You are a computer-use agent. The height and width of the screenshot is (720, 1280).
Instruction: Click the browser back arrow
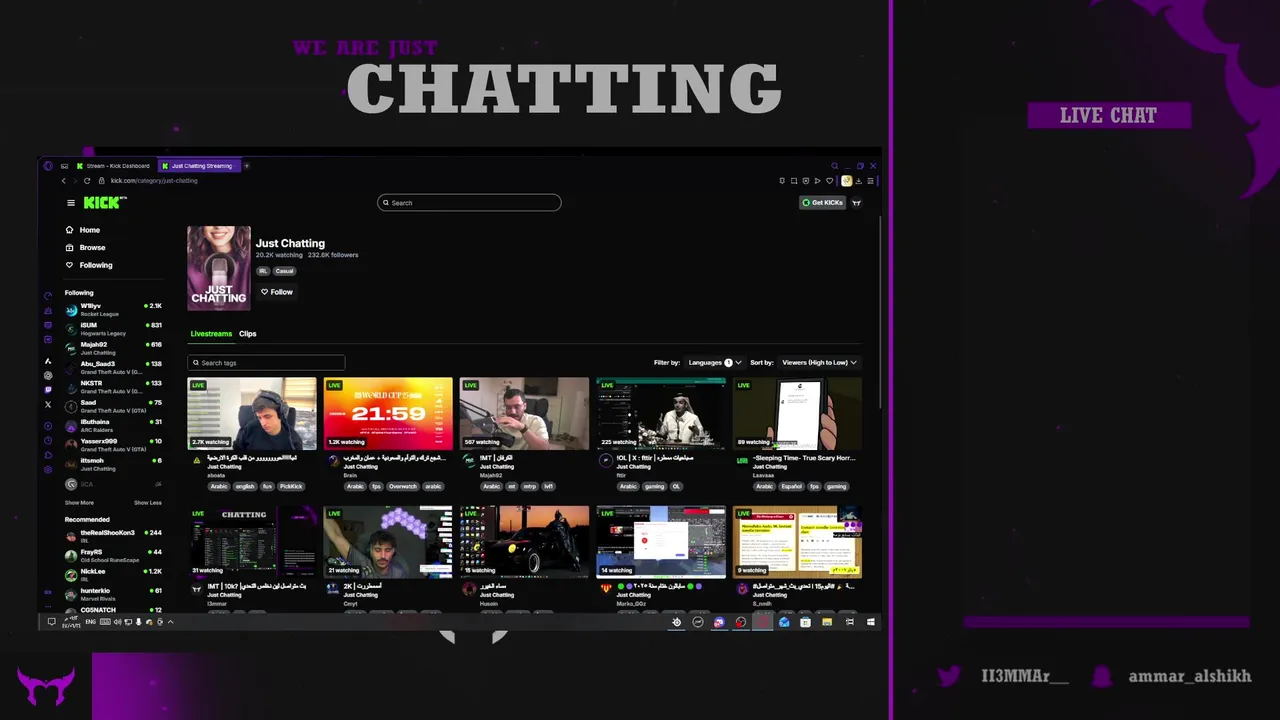coord(63,181)
